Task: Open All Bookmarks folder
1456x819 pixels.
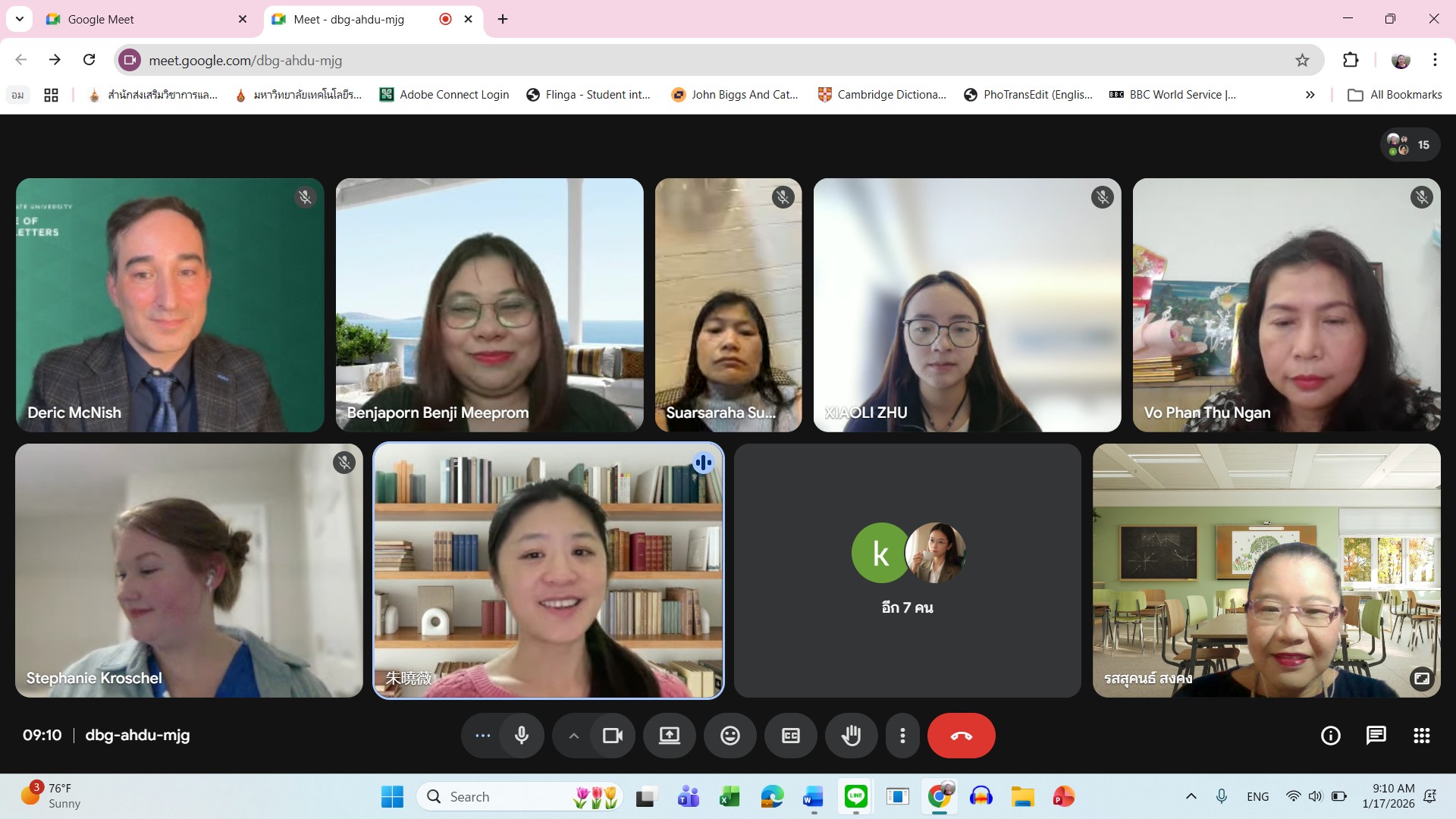Action: [x=1395, y=95]
